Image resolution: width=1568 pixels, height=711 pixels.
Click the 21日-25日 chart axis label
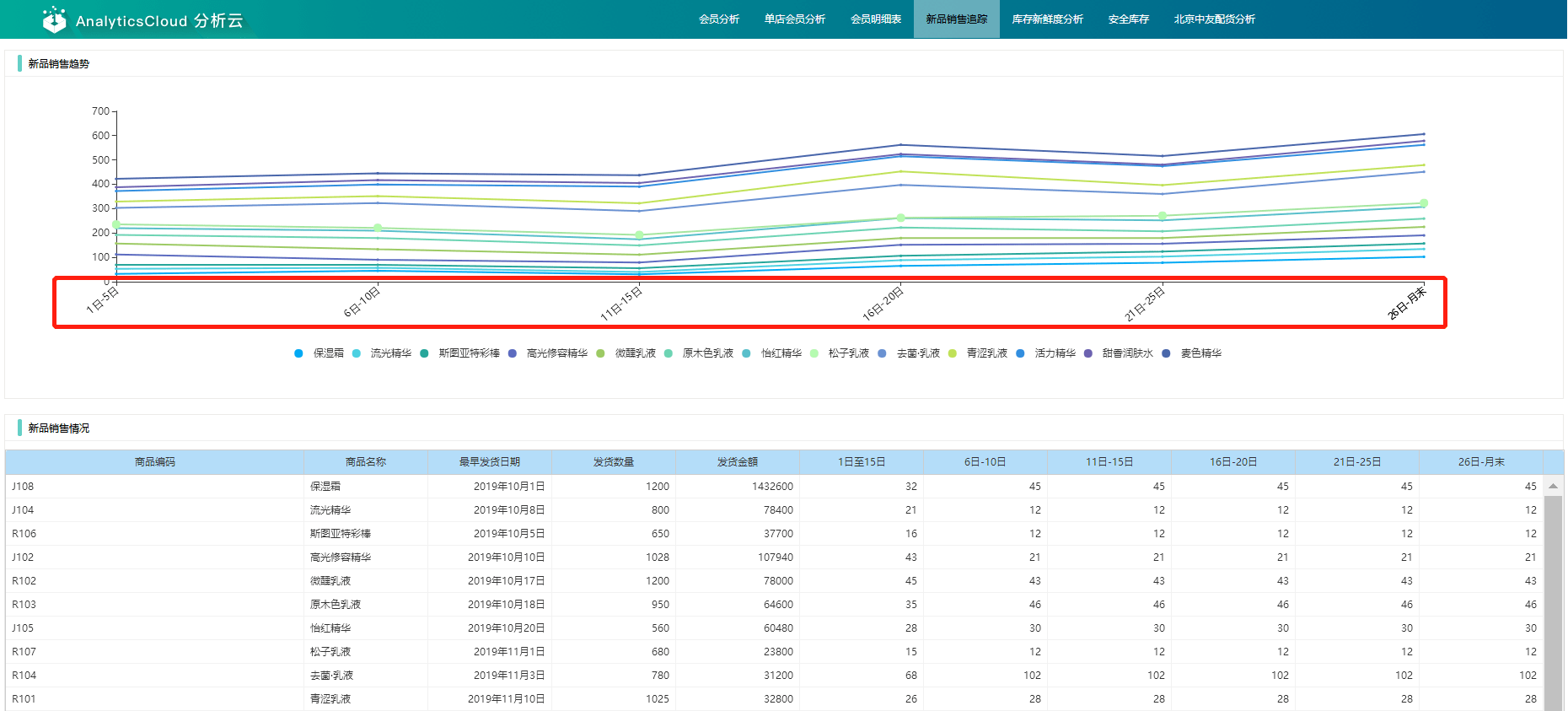pos(1145,304)
